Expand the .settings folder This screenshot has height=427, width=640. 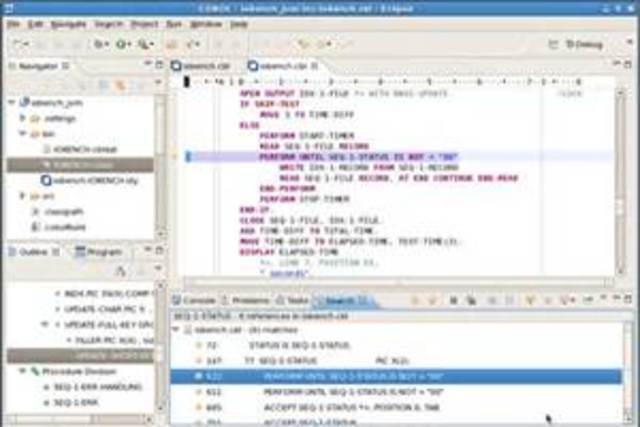pos(23,118)
